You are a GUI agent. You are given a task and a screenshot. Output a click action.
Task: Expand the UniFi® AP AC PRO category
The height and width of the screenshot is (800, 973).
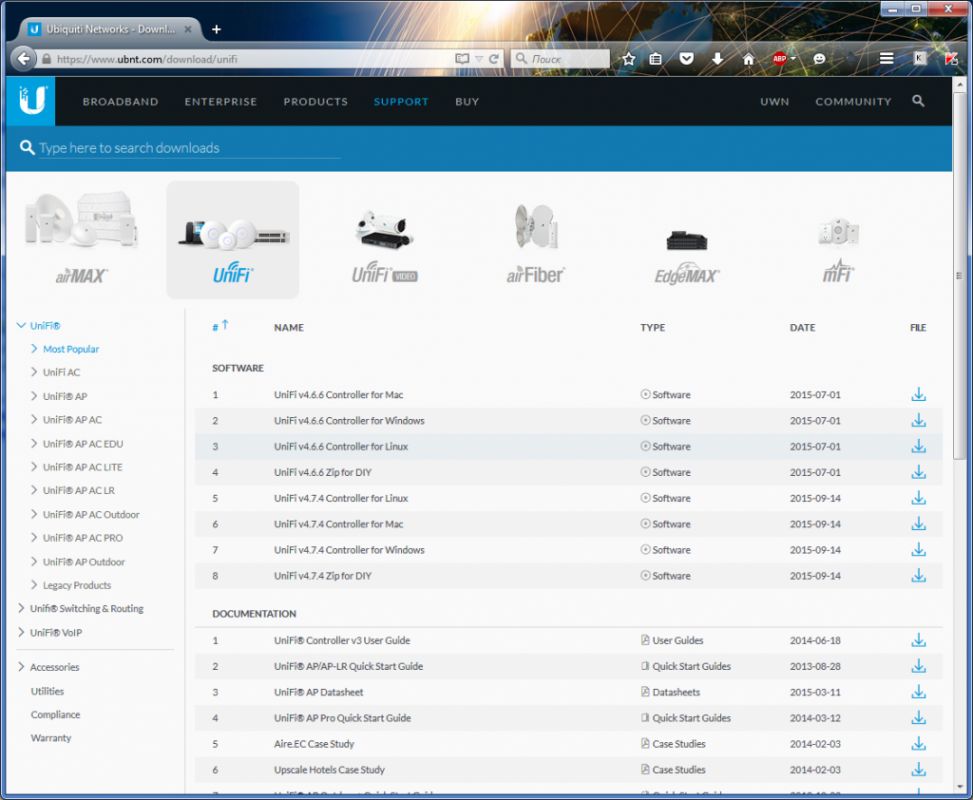click(x=34, y=537)
